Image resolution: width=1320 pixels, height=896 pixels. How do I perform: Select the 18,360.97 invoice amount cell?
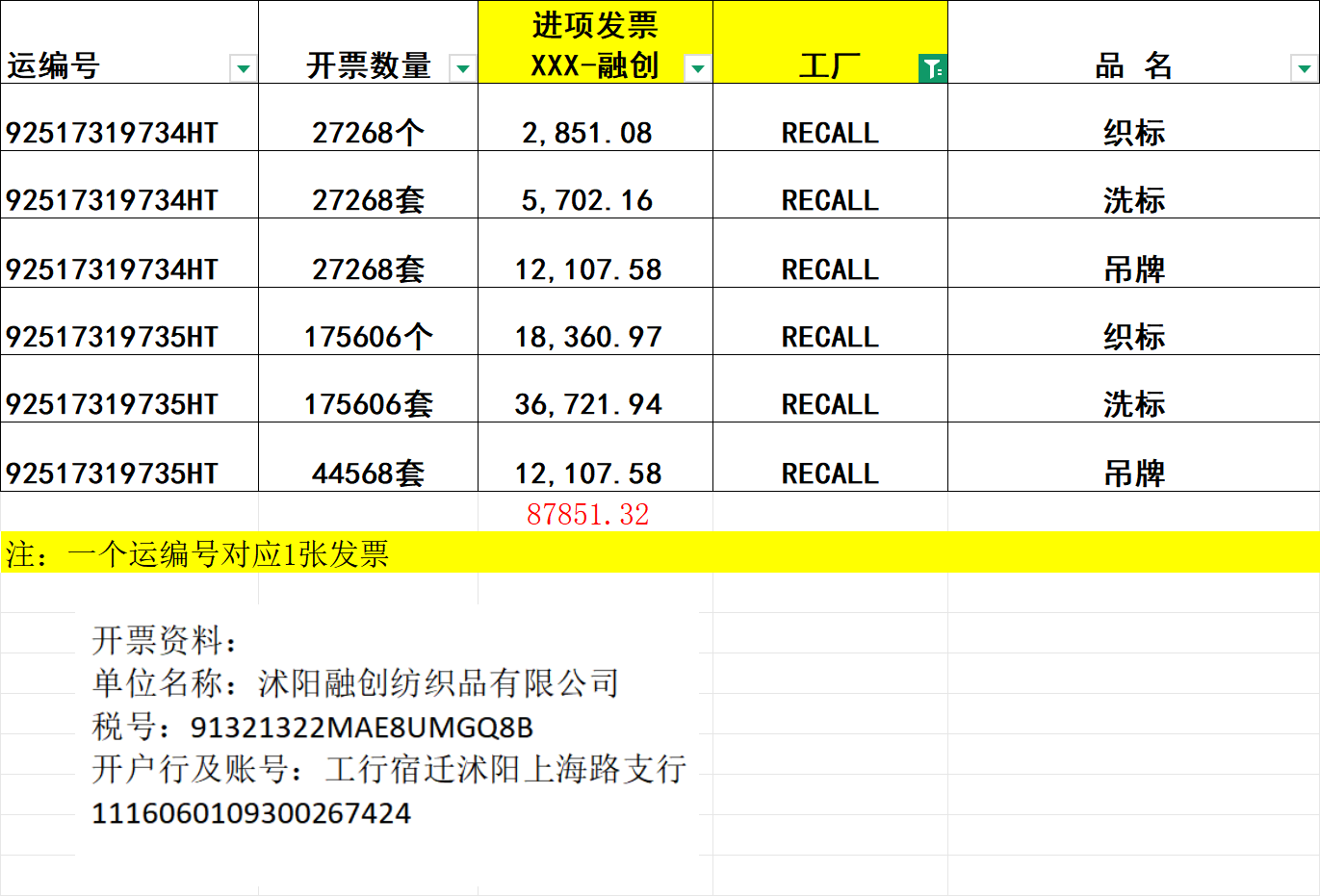(x=587, y=336)
